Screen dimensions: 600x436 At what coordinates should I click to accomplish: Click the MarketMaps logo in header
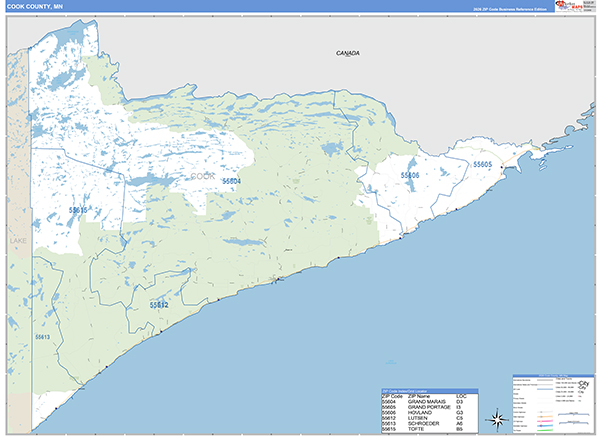[x=568, y=6]
